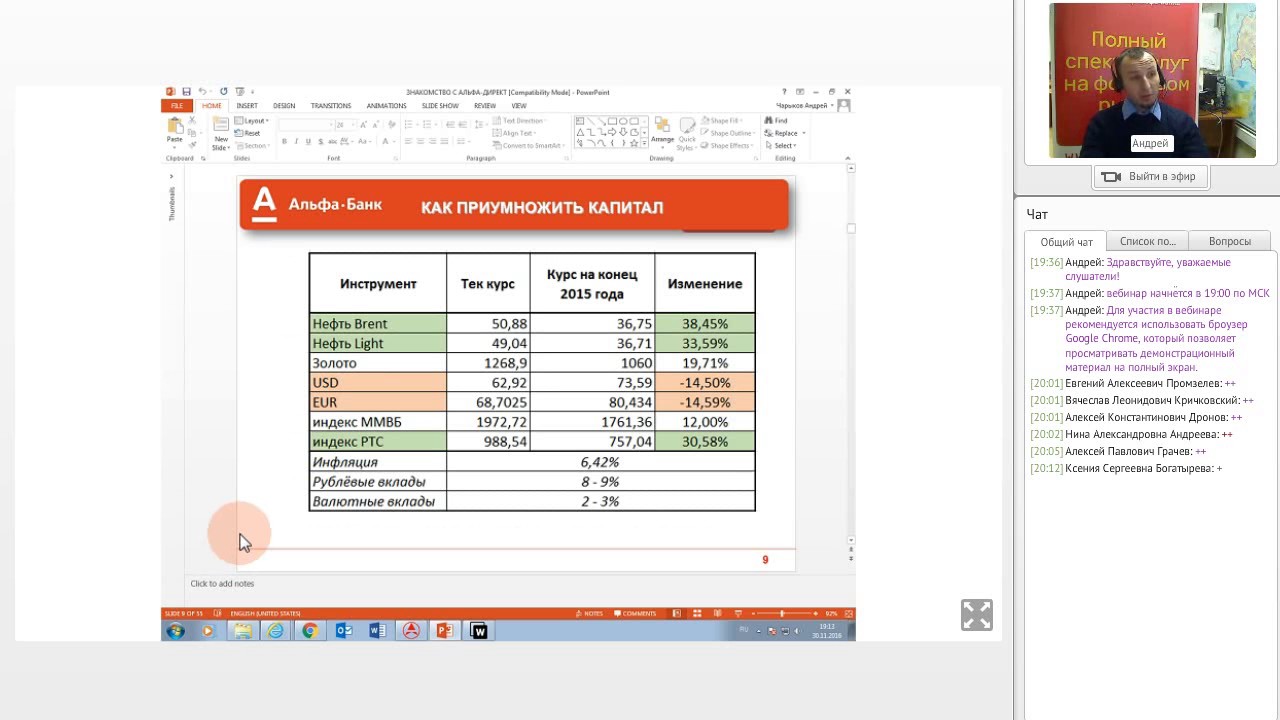The image size is (1280, 720).
Task: Collapse the ribbon with the arrow
Action: (x=847, y=158)
